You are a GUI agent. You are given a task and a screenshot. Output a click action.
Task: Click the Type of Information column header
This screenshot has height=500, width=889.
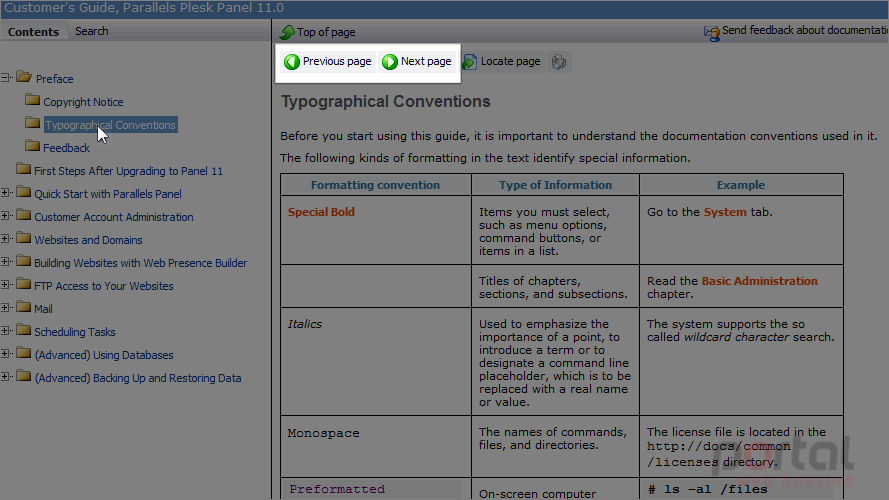click(555, 185)
